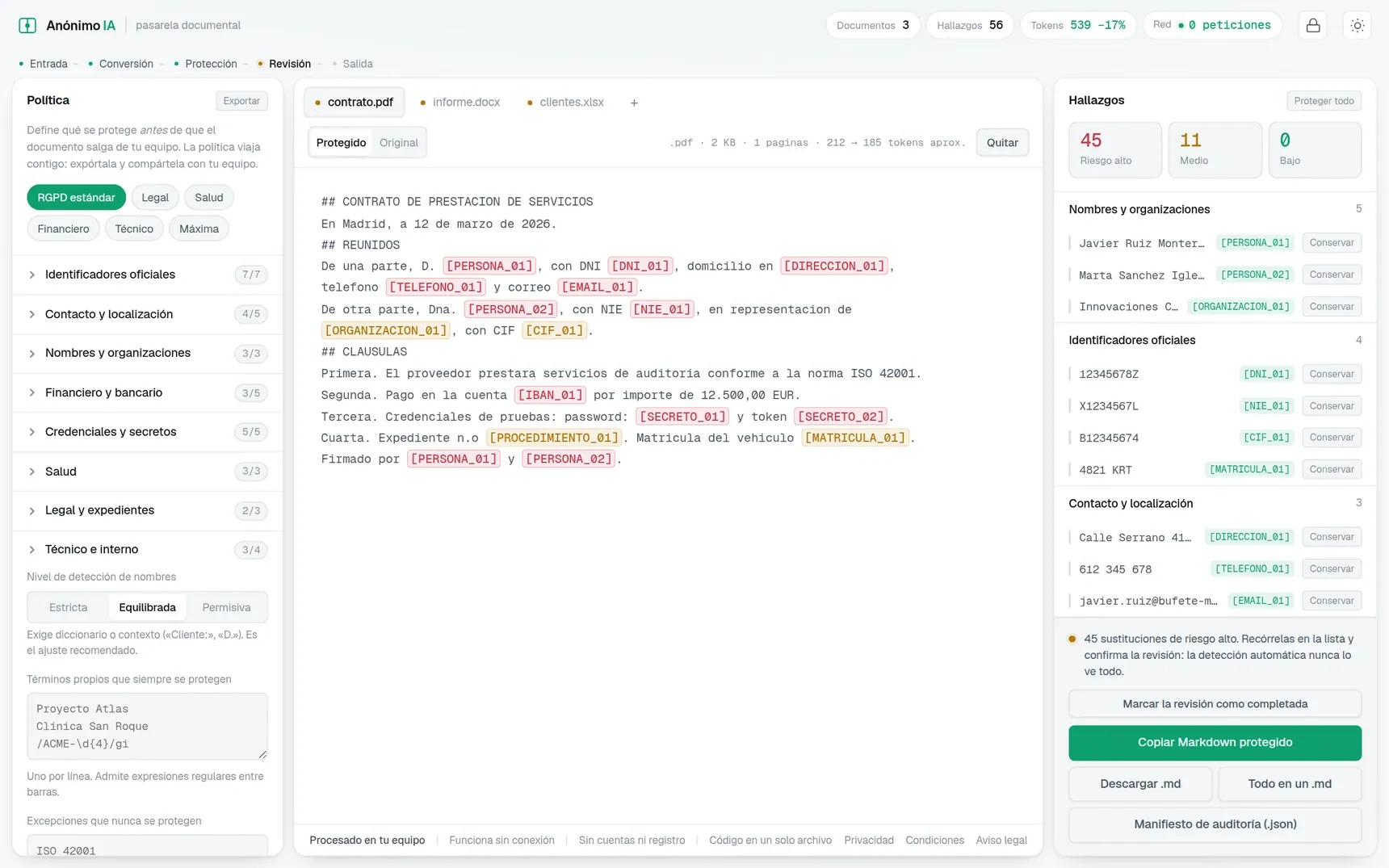Select the Financiero policy preset
This screenshot has width=1389, height=868.
point(63,229)
